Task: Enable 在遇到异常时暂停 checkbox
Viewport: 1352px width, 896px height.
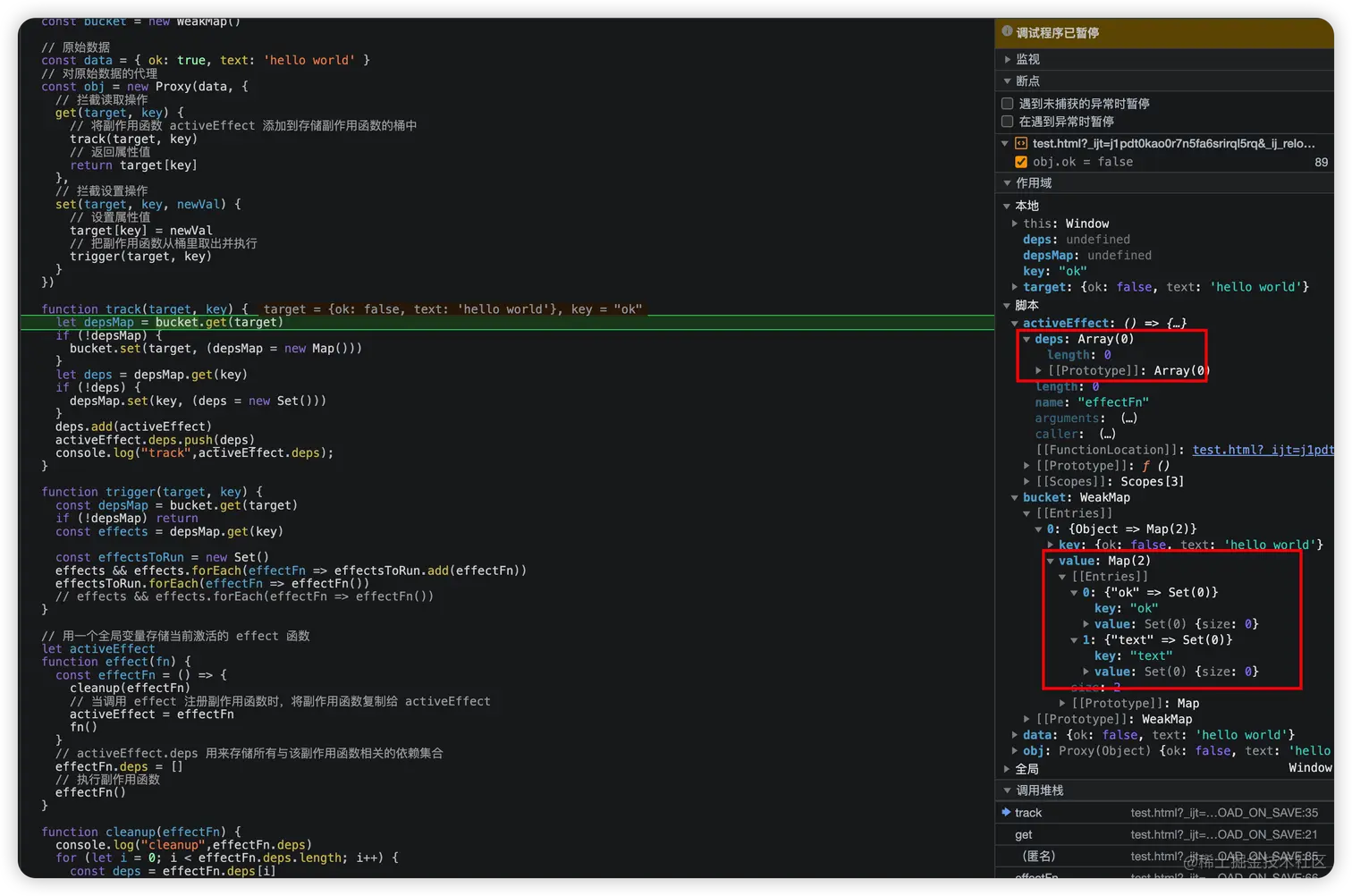Action: [x=1008, y=121]
